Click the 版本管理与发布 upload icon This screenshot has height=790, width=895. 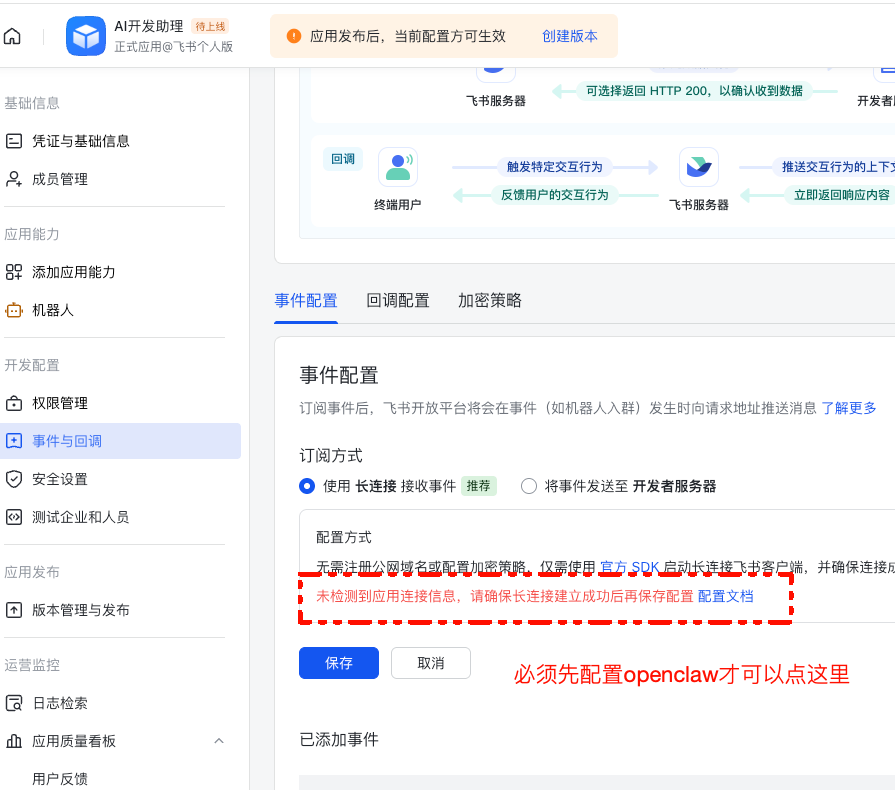[x=14, y=610]
